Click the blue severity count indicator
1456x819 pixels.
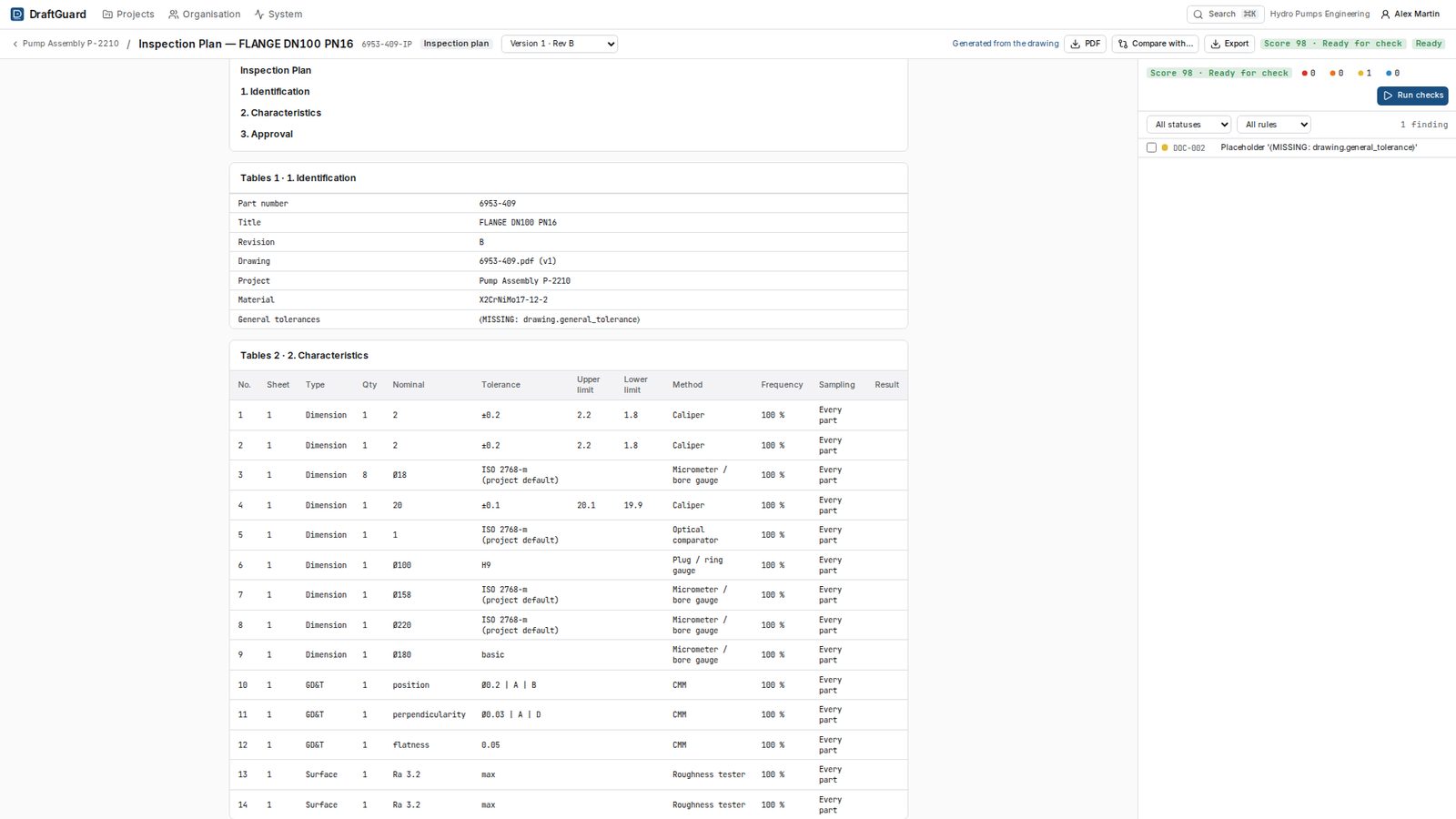click(1392, 73)
